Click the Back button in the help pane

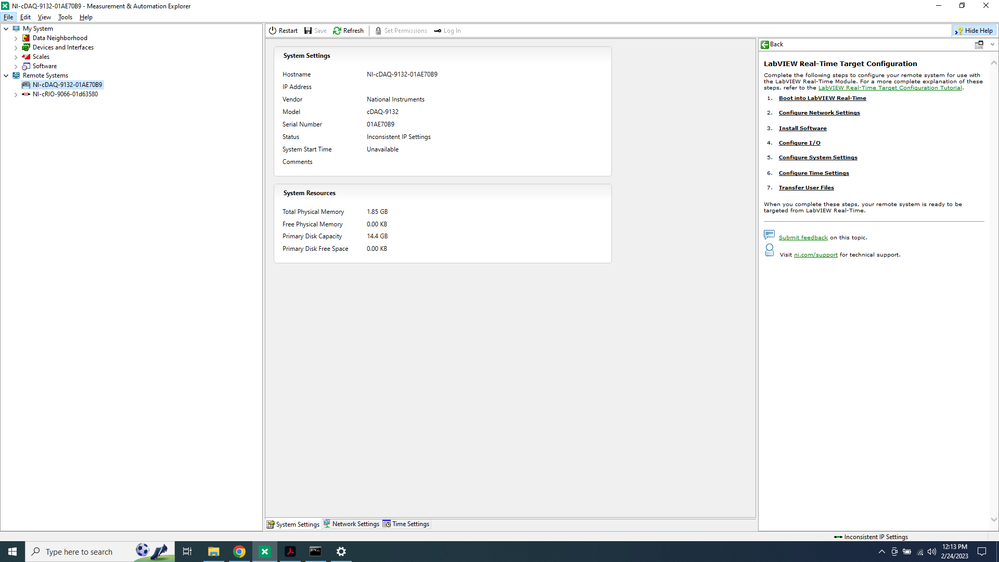click(772, 45)
